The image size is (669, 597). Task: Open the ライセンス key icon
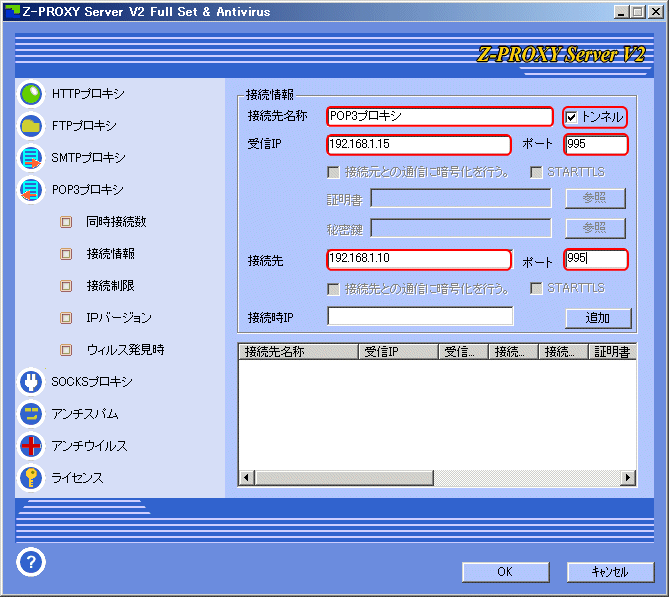coord(31,478)
